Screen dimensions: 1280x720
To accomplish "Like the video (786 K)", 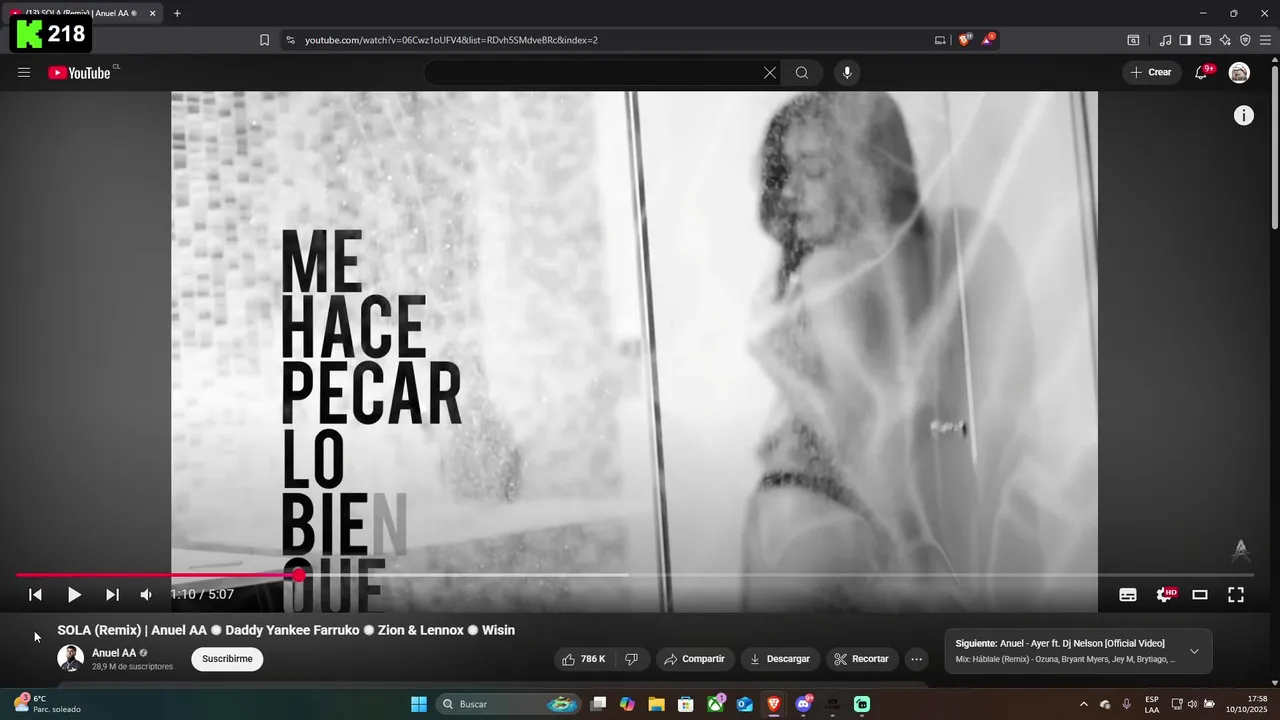I will [x=584, y=659].
